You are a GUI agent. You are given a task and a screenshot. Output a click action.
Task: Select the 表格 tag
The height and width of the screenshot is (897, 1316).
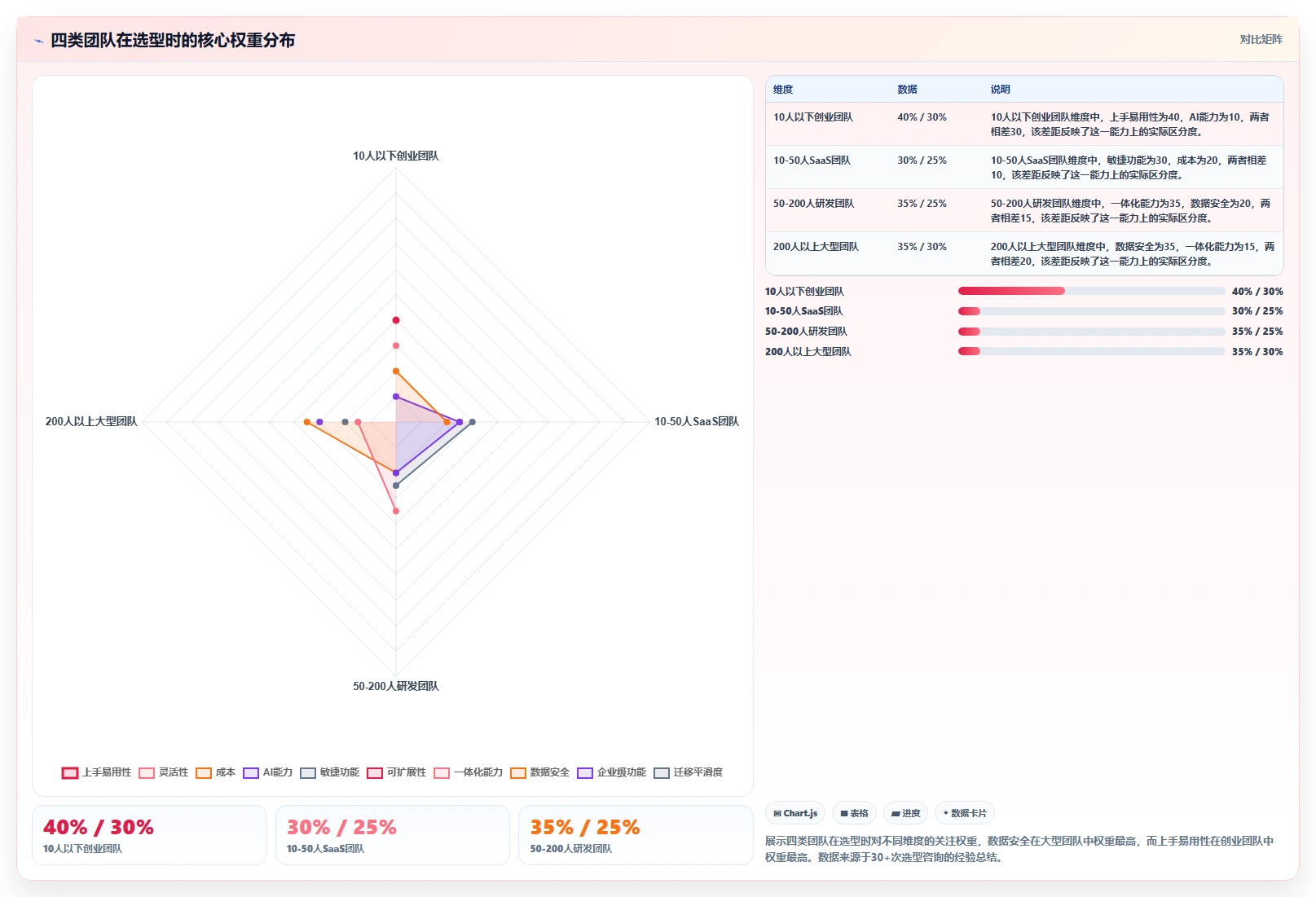point(854,813)
